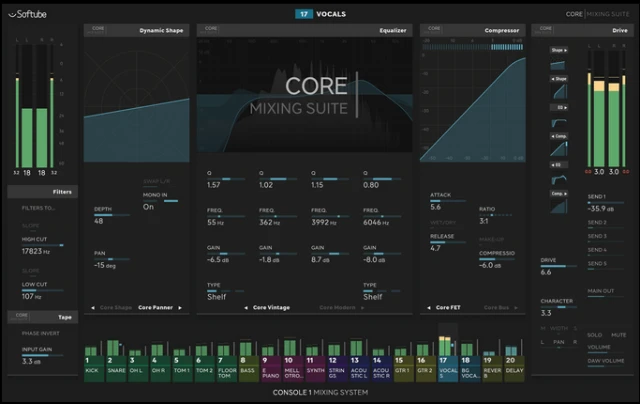
Task: Click the Tape section header
Action: click(42, 317)
